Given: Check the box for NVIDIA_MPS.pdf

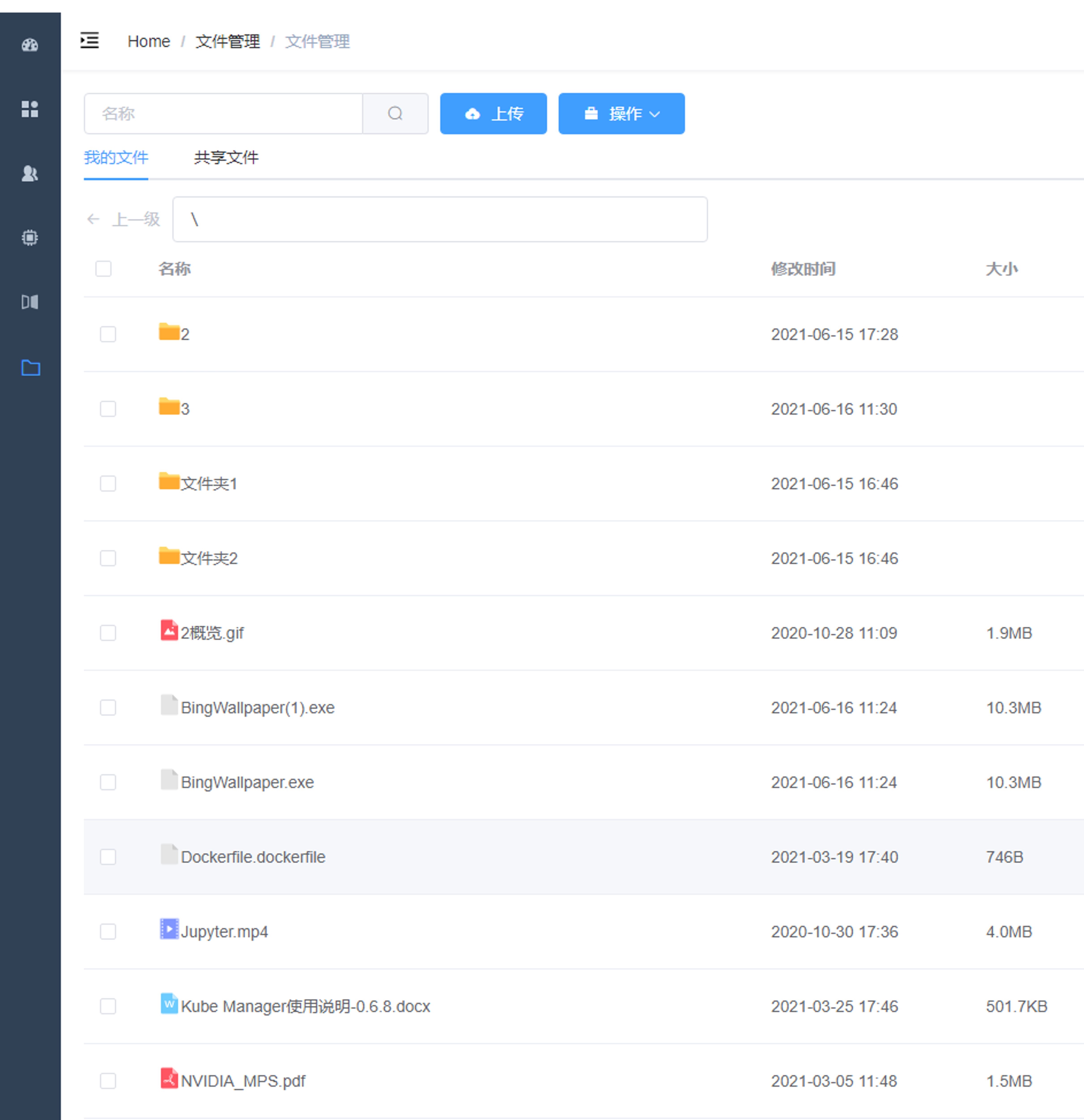Looking at the screenshot, I should (x=108, y=1081).
